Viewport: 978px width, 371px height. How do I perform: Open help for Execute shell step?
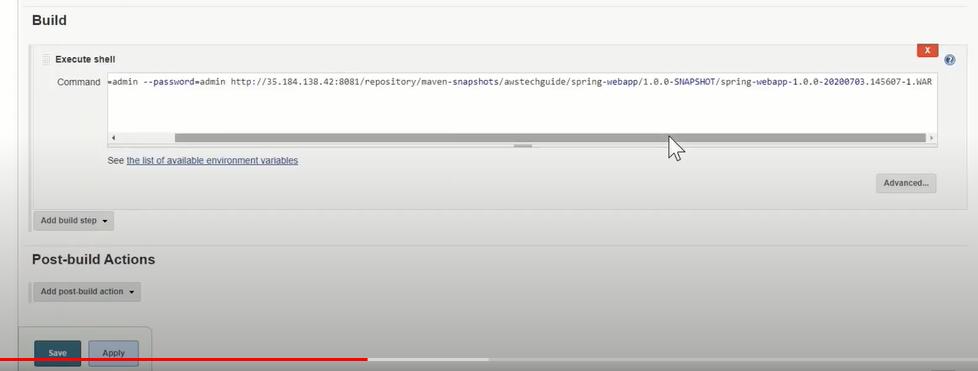click(x=949, y=60)
